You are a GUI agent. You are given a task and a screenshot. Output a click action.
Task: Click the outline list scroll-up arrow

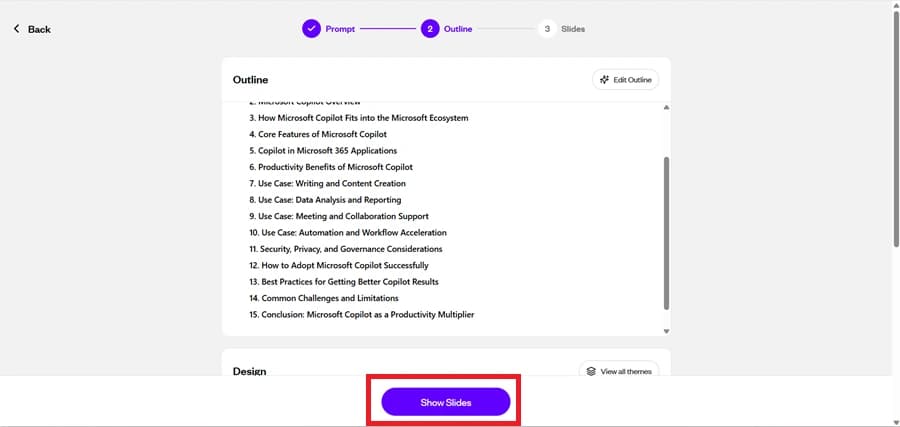tap(666, 107)
